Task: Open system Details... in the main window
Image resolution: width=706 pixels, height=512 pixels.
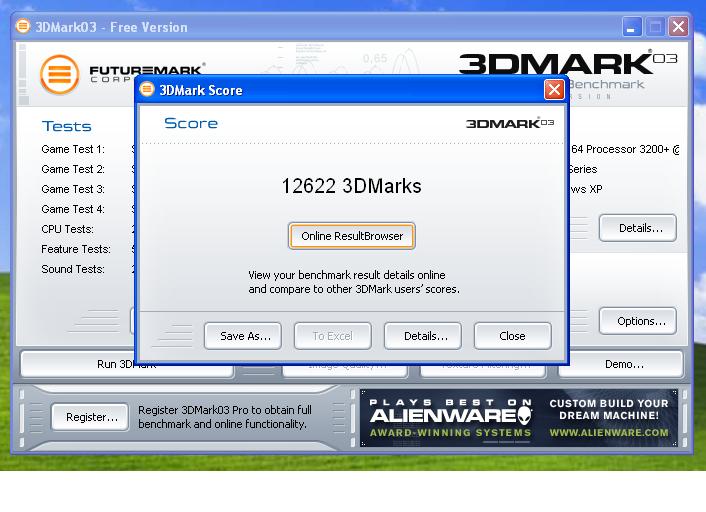Action: 638,228
